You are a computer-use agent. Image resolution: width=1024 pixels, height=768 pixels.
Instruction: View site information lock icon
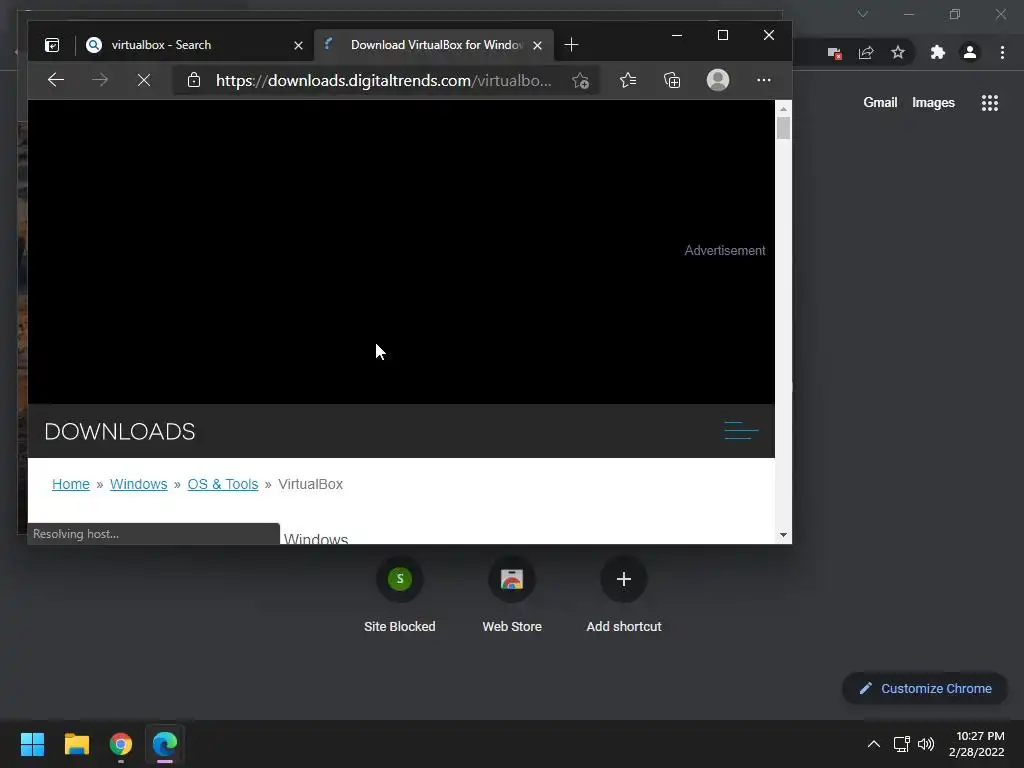point(193,80)
